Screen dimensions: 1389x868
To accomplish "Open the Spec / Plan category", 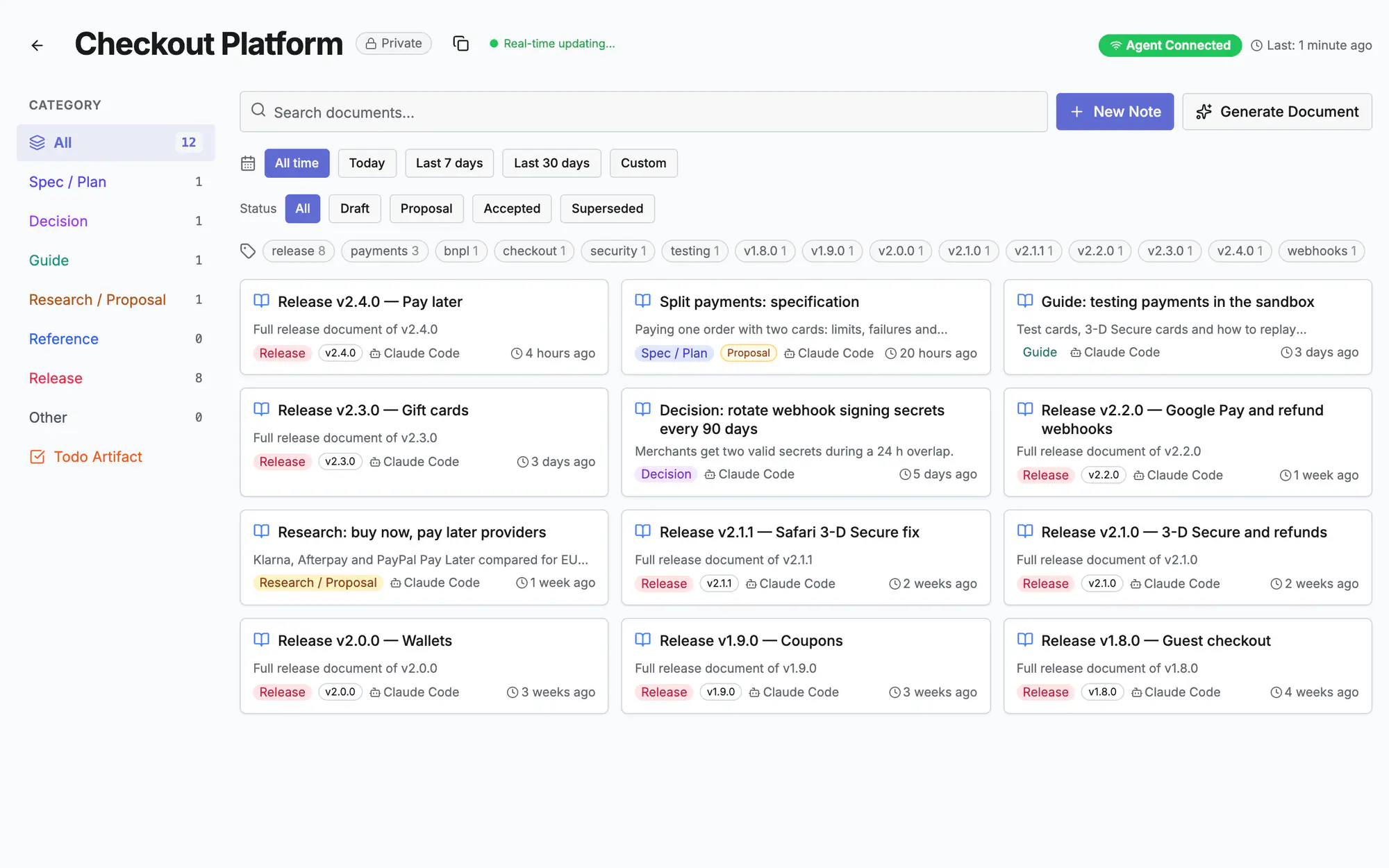I will click(x=116, y=182).
